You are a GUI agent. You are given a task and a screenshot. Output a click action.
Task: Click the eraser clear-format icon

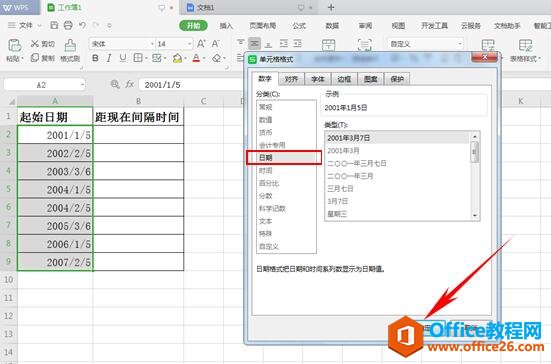[x=216, y=58]
